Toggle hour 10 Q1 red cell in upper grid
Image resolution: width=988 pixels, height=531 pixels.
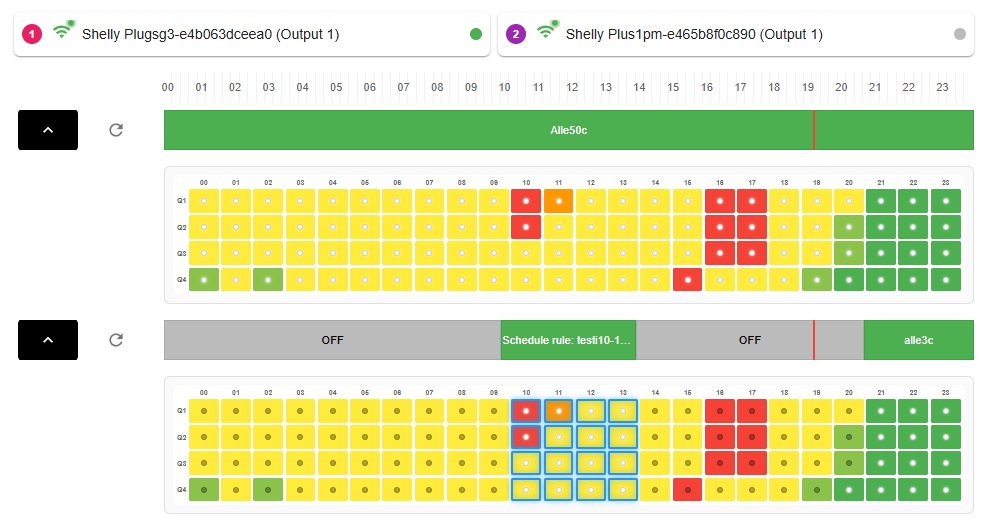(x=526, y=201)
